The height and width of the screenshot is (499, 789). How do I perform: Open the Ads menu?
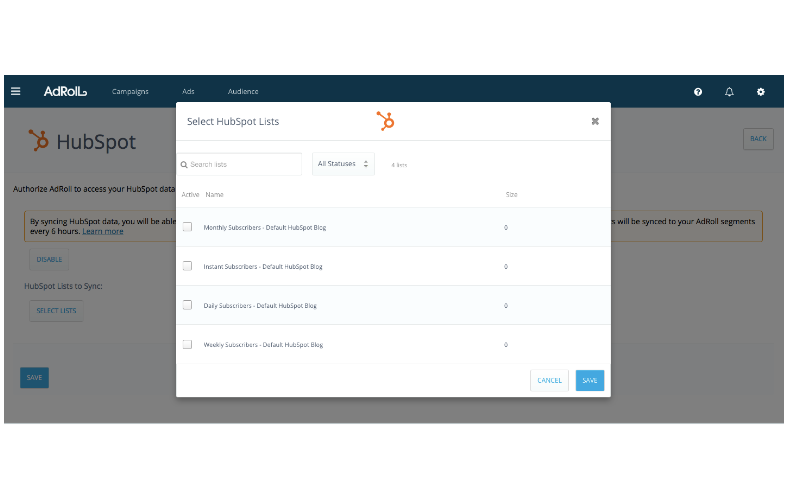188,92
